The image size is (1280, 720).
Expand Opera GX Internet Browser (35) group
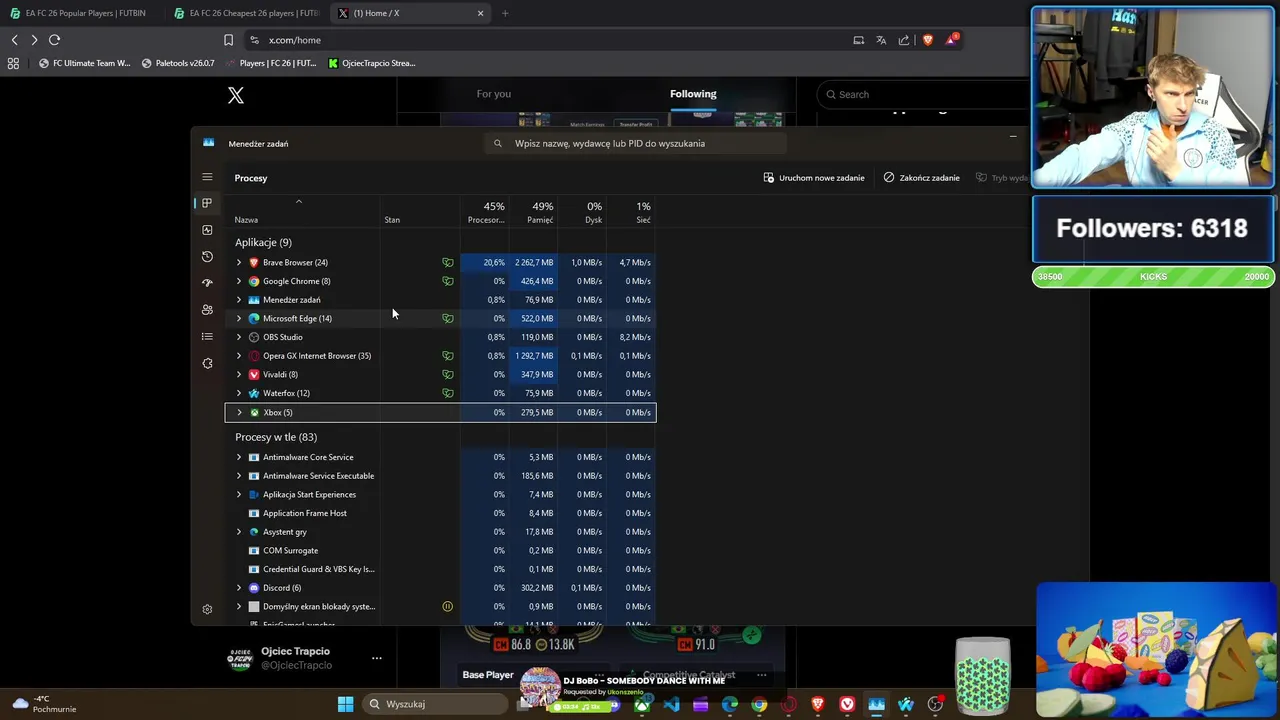[x=239, y=356]
